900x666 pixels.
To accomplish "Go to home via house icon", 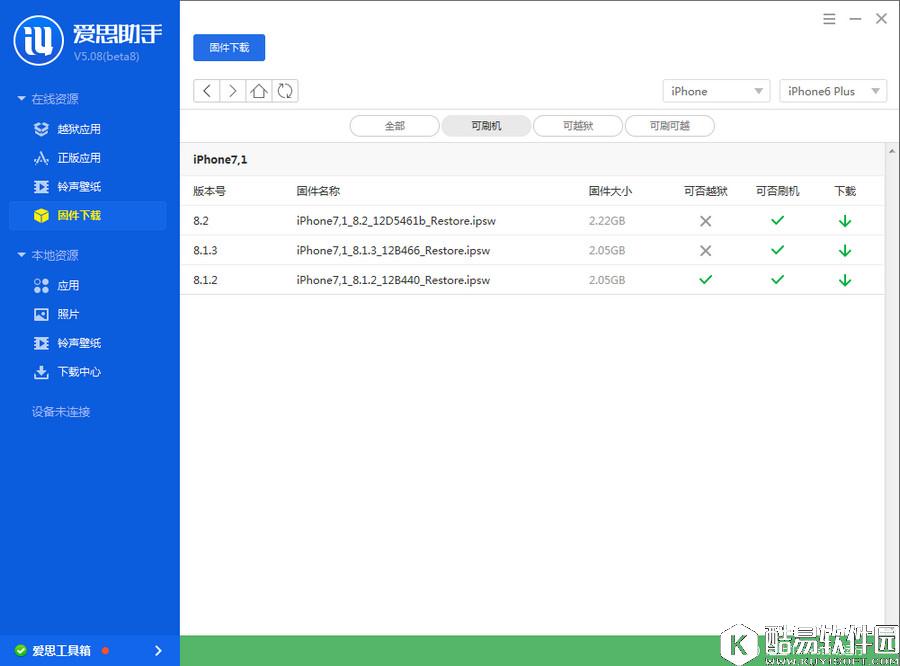I will (259, 91).
